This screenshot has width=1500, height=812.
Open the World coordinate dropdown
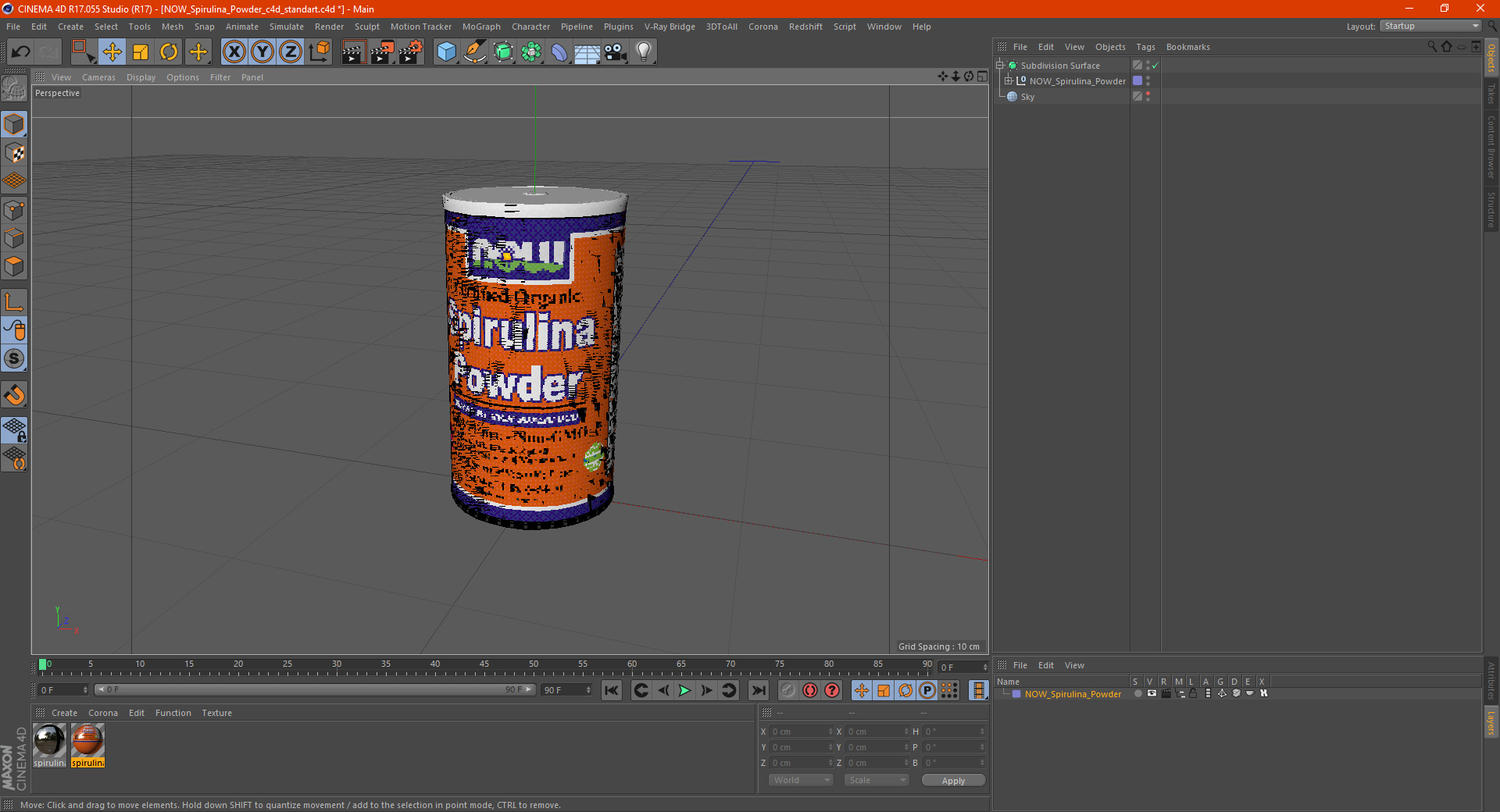click(801, 780)
